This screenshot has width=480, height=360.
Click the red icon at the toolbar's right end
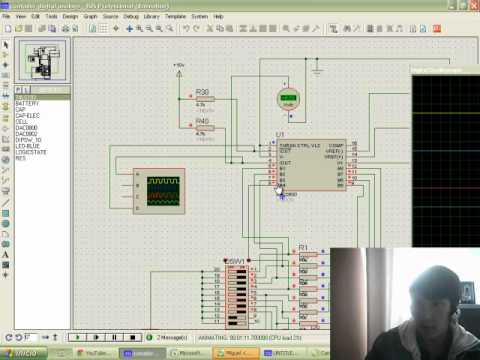point(437,29)
